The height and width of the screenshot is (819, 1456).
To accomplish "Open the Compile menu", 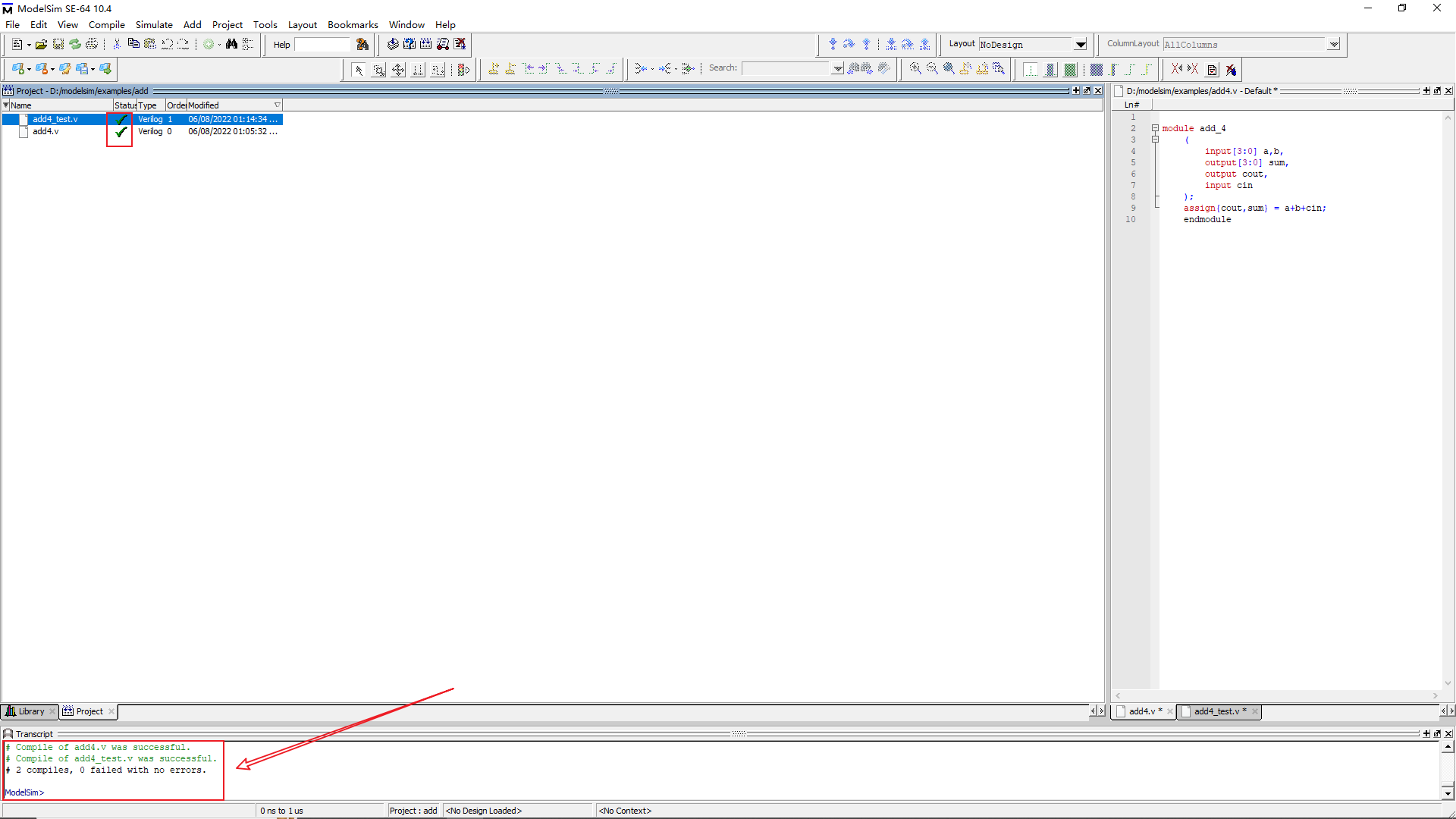I will 106,24.
